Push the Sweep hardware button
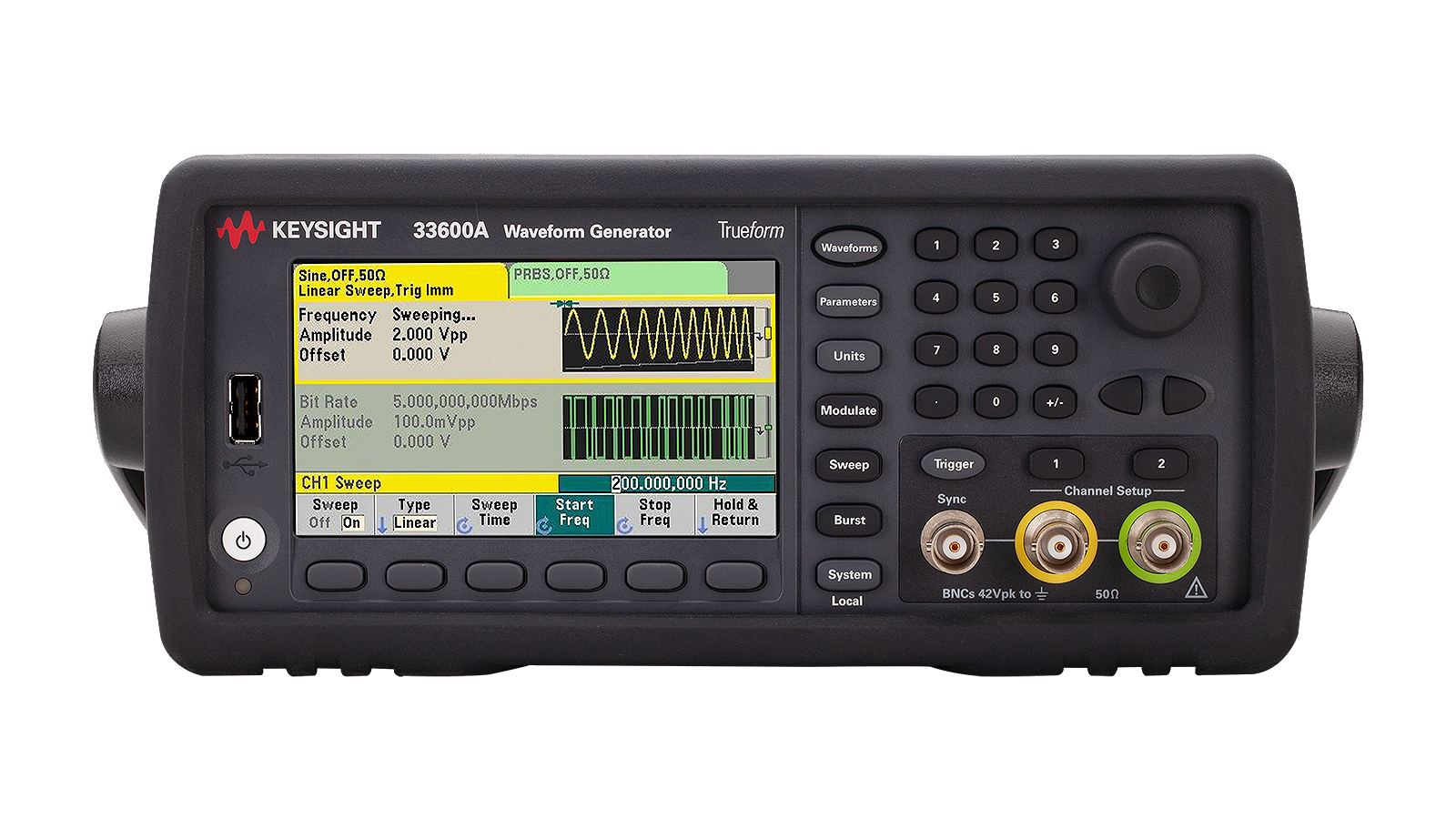The height and width of the screenshot is (819, 1456). click(848, 465)
